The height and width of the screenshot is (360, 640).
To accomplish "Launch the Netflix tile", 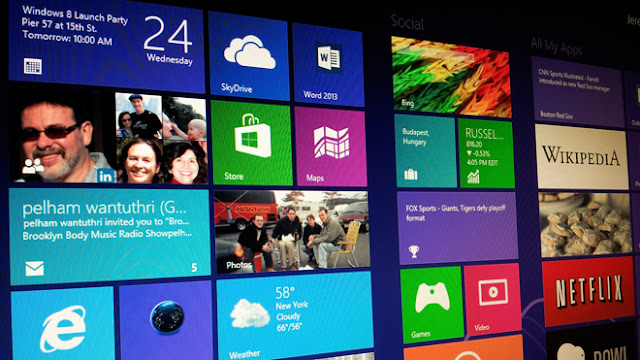I will [588, 291].
